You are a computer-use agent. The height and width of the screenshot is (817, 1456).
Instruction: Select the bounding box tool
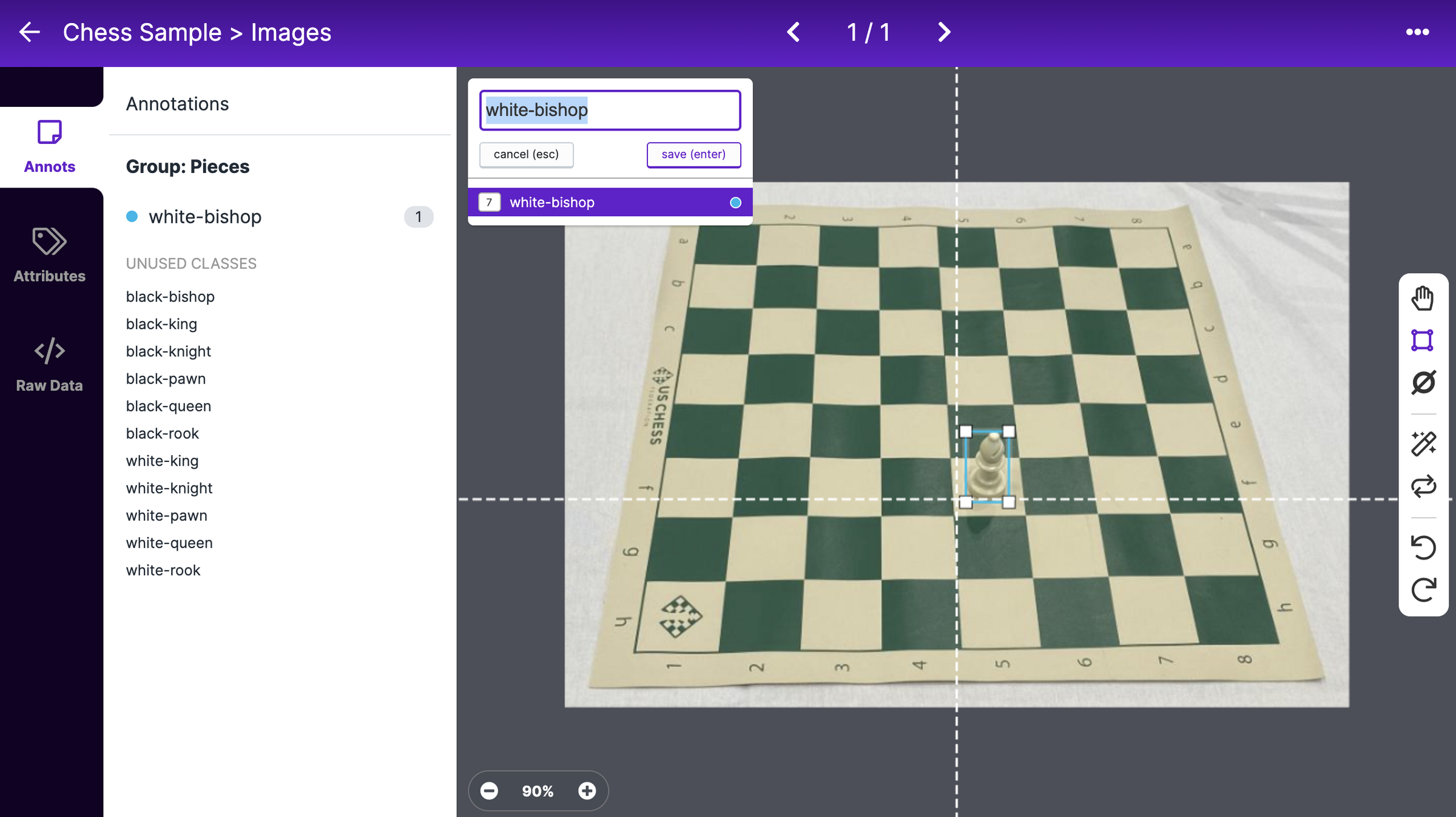tap(1423, 340)
